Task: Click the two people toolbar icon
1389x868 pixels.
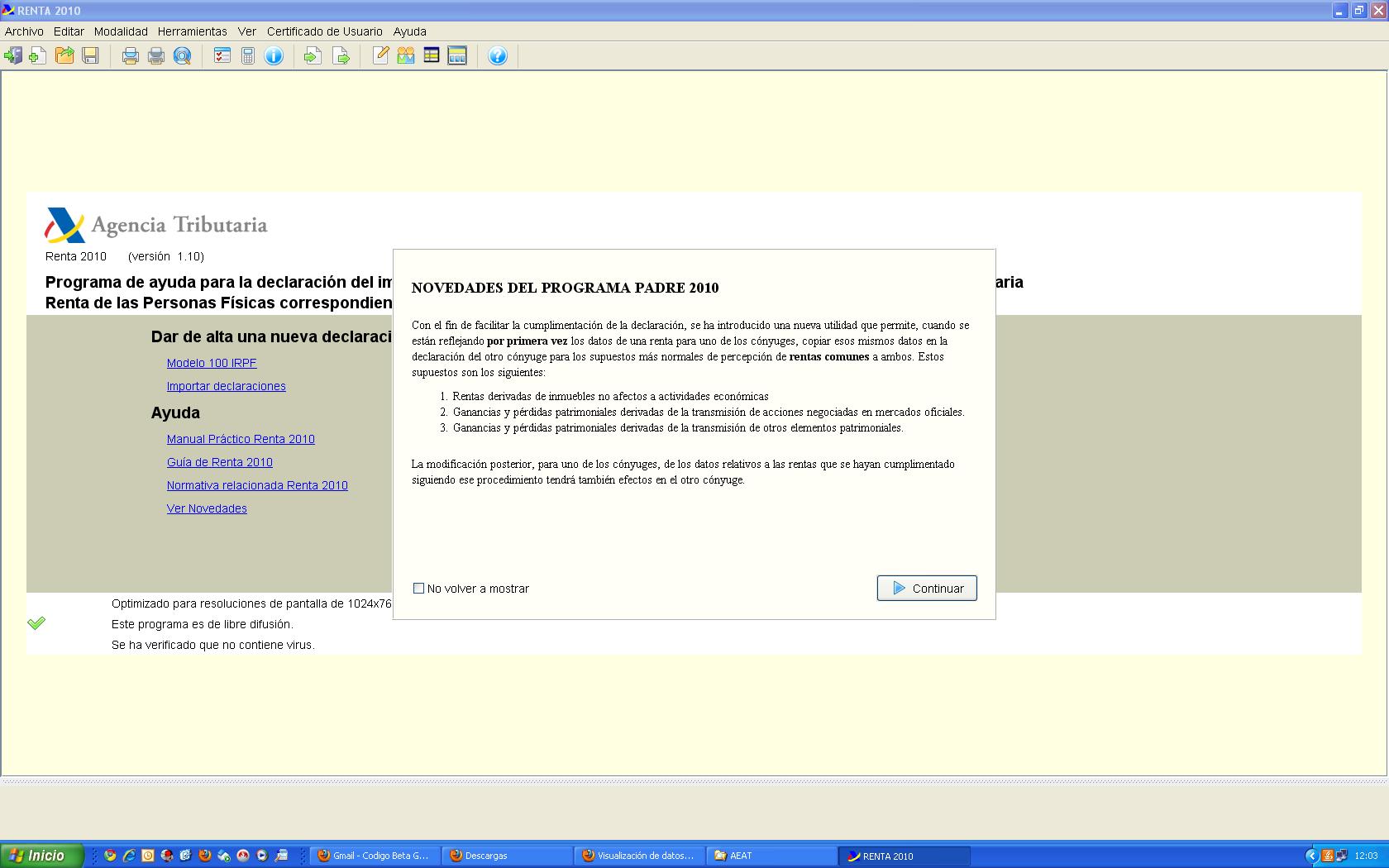Action: (406, 56)
